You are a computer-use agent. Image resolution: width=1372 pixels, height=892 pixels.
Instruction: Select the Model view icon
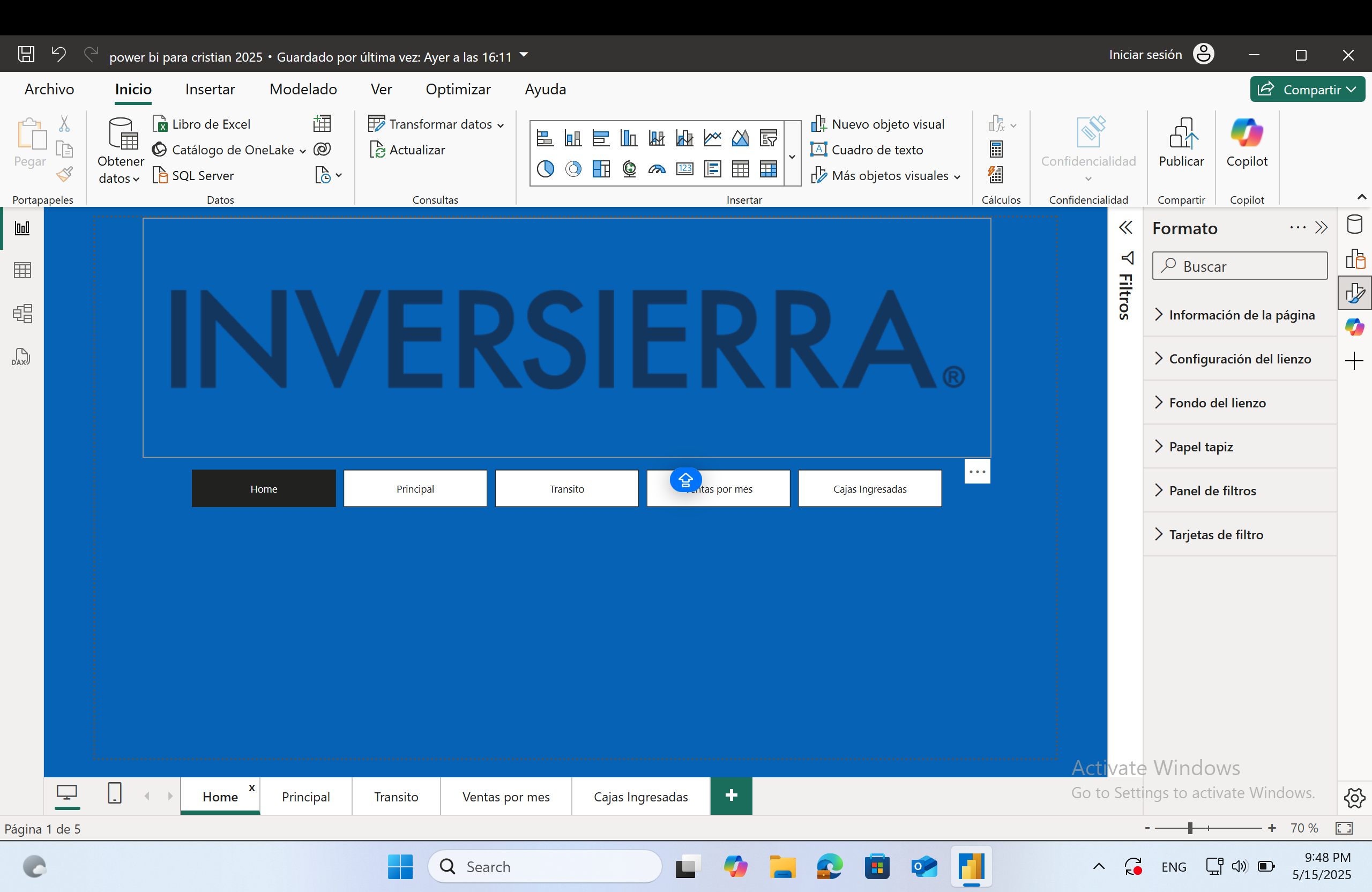click(x=22, y=313)
